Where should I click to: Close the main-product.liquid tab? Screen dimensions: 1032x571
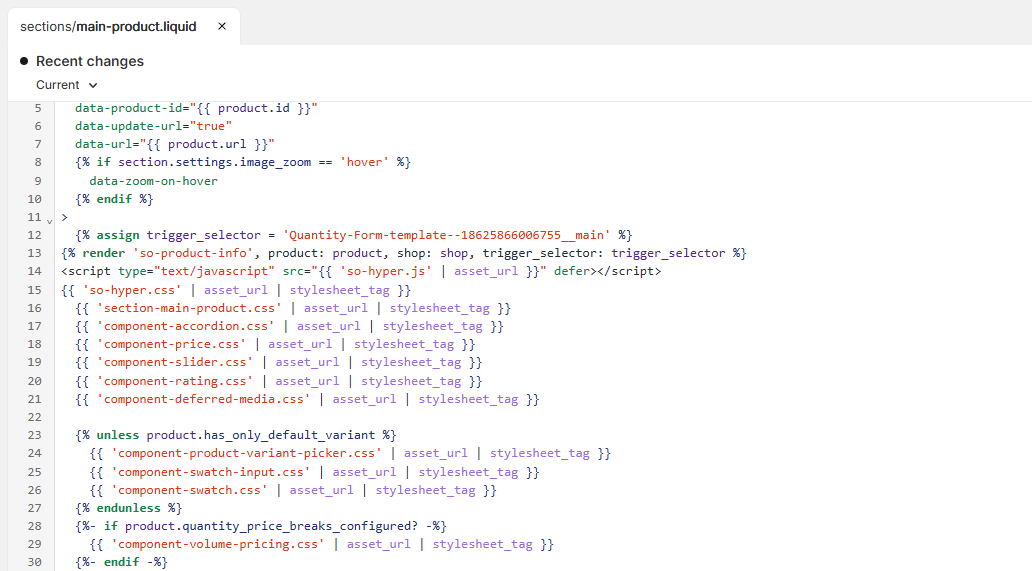click(222, 26)
